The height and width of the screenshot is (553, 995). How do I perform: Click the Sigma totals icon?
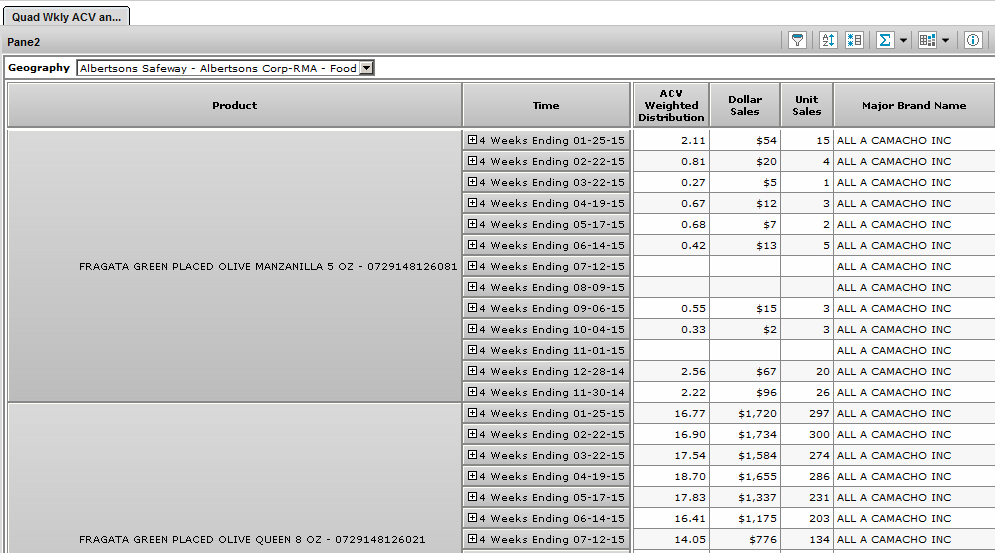click(884, 40)
